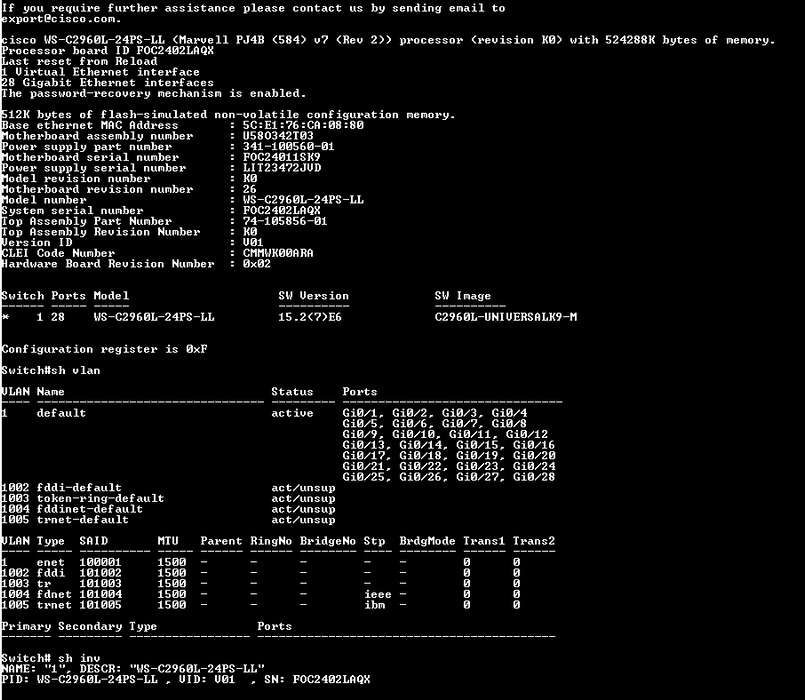
Task: Click top assembly part number 74-105856-01
Action: [285, 222]
